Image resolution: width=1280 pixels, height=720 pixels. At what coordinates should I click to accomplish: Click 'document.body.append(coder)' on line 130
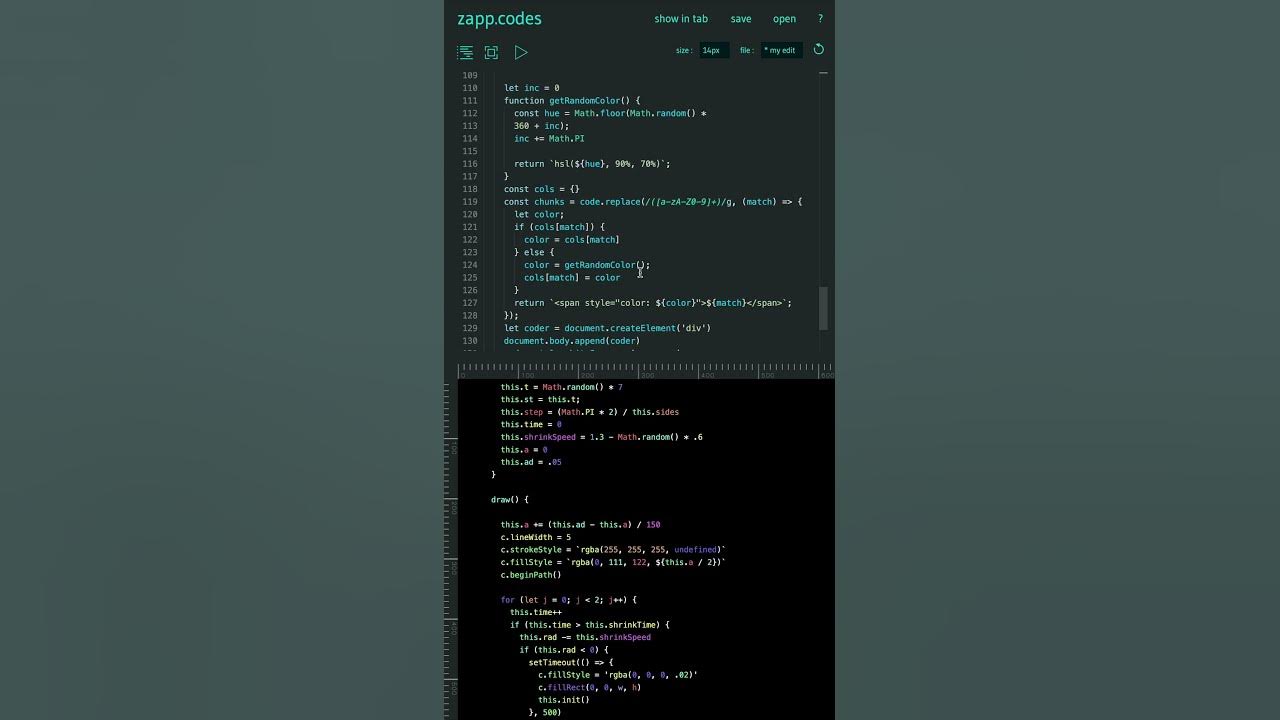(x=572, y=341)
